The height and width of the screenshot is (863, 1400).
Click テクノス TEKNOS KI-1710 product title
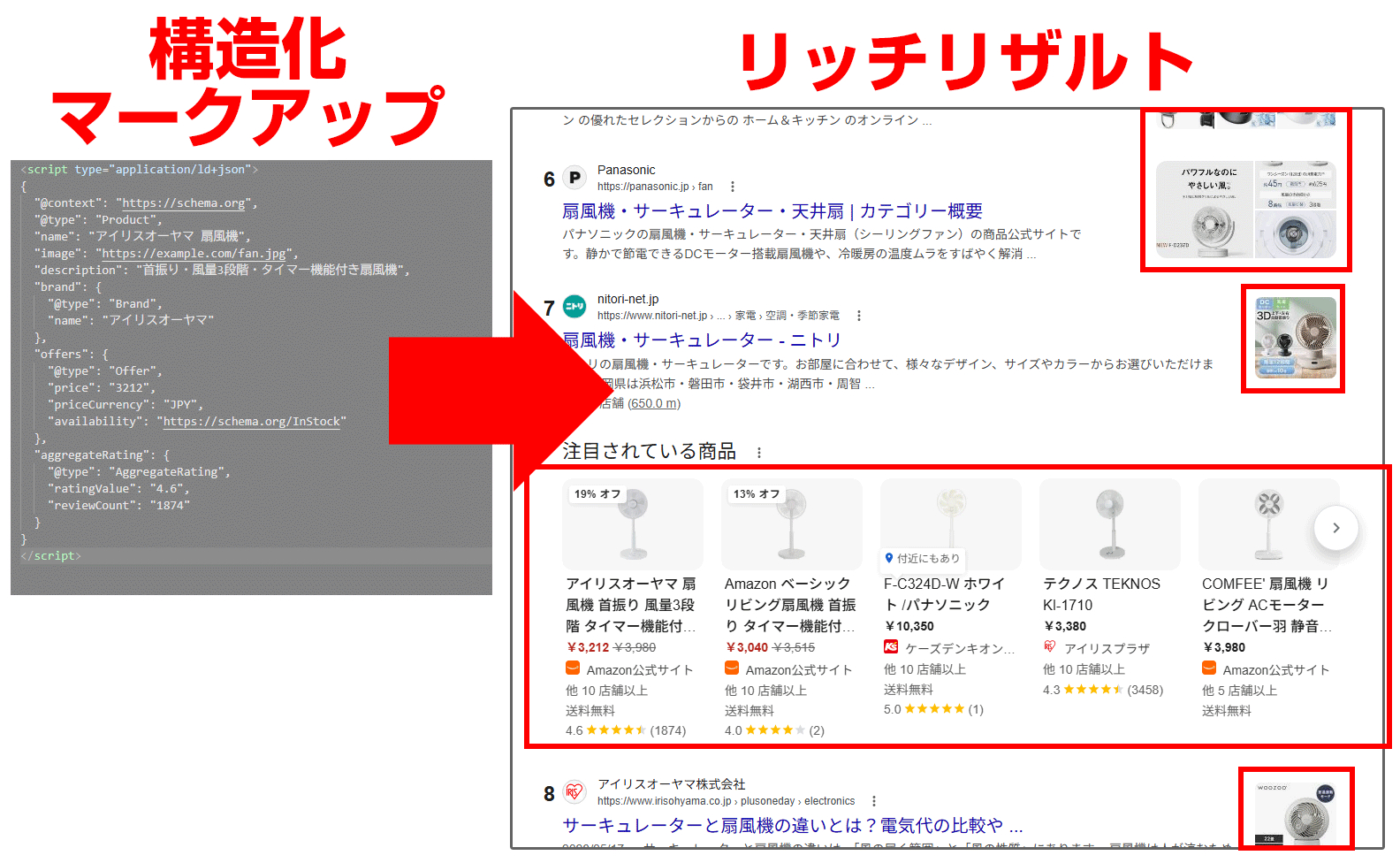click(1101, 594)
